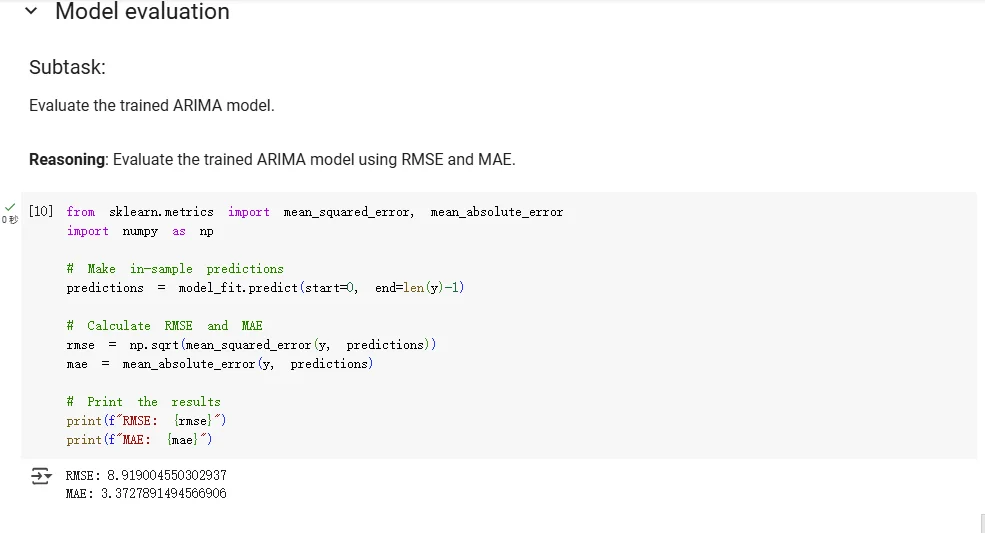Click the model_fit.predict code line
Image resolution: width=985 pixels, height=533 pixels.
[265, 288]
